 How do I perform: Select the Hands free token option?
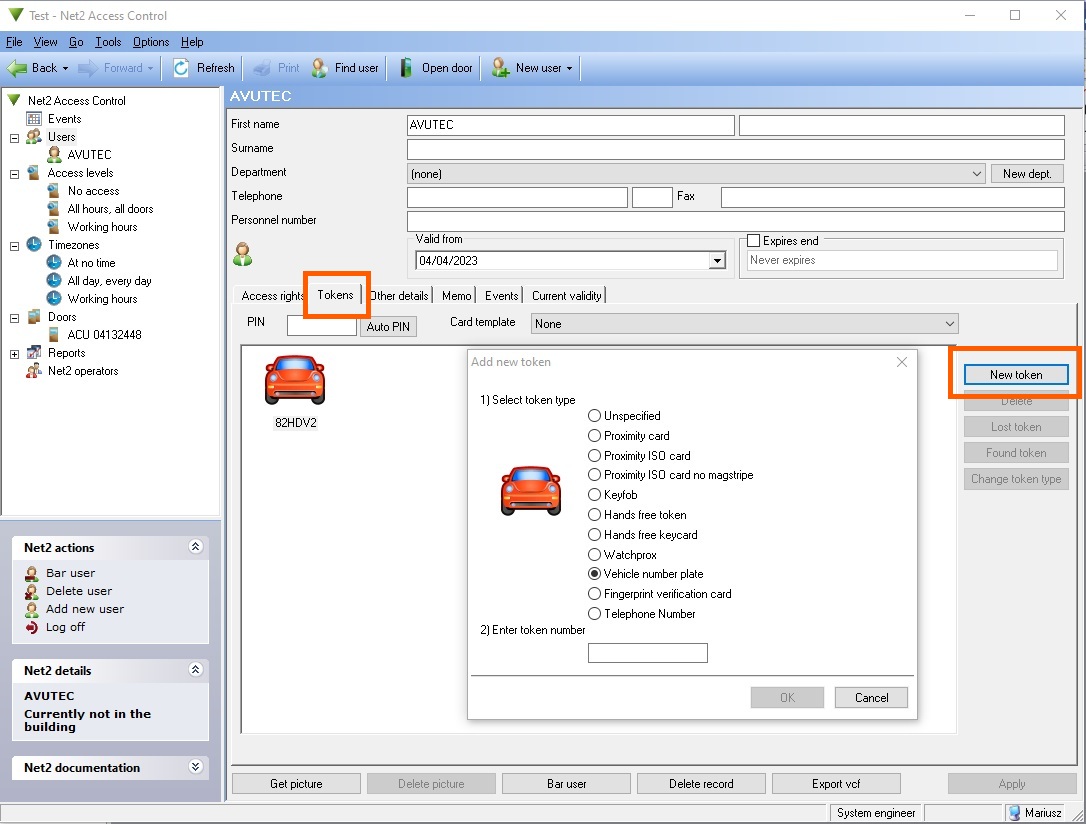pos(594,514)
